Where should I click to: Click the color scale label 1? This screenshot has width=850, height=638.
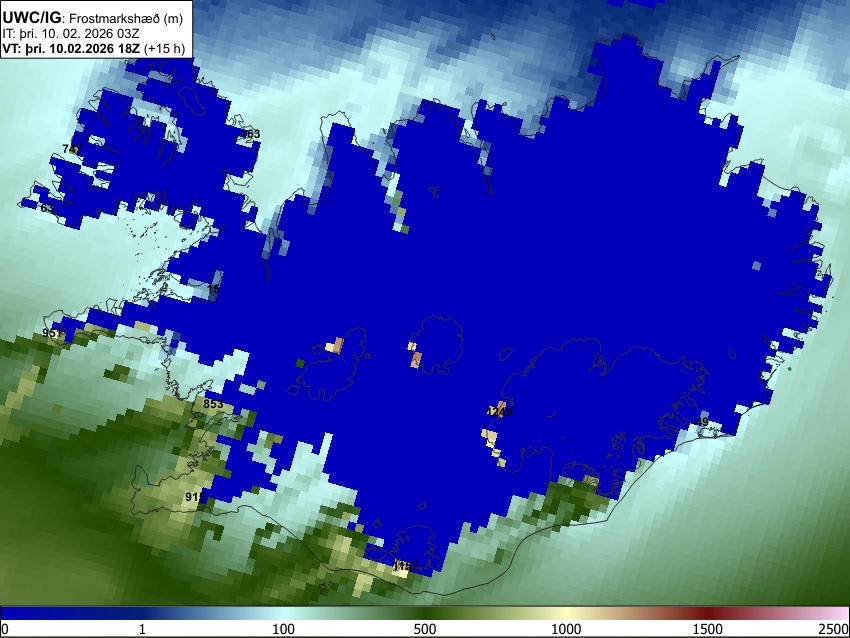(142, 629)
